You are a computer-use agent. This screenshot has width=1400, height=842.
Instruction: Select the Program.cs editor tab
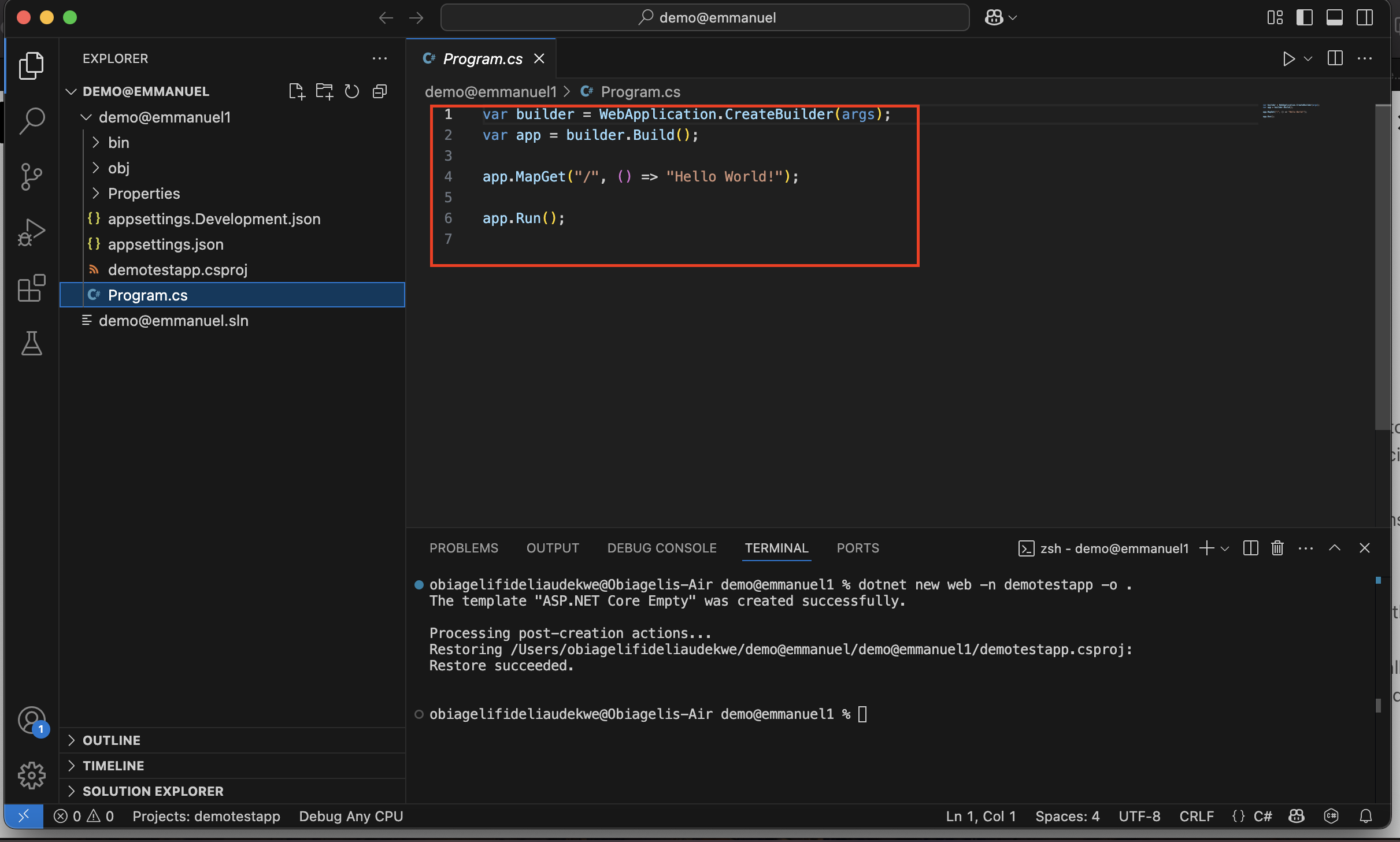(x=482, y=58)
